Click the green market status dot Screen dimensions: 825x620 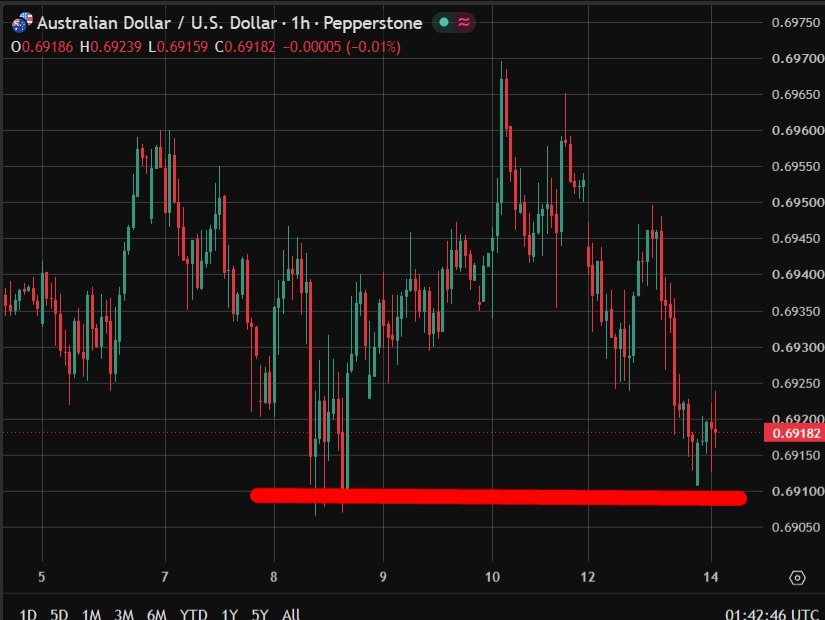pyautogui.click(x=444, y=22)
